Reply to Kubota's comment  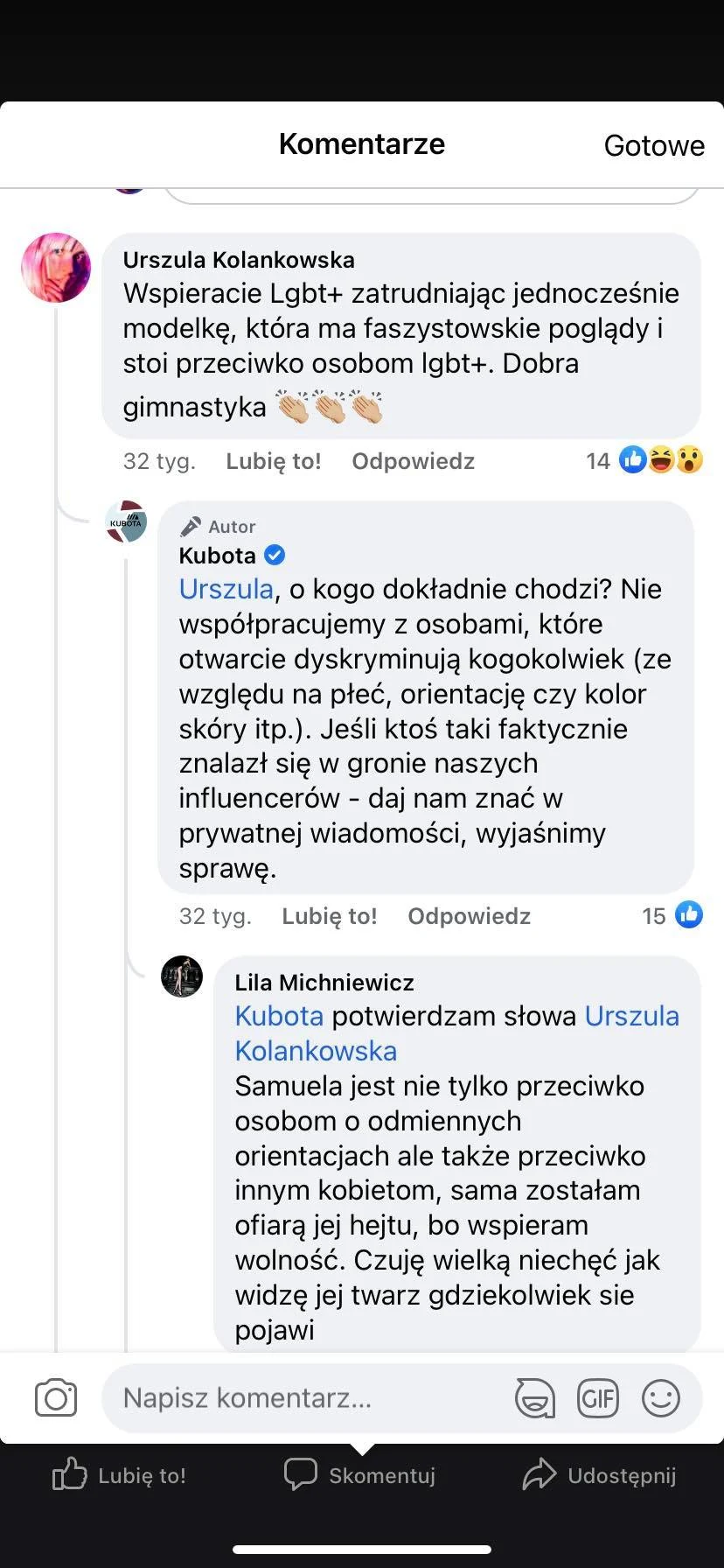469,916
